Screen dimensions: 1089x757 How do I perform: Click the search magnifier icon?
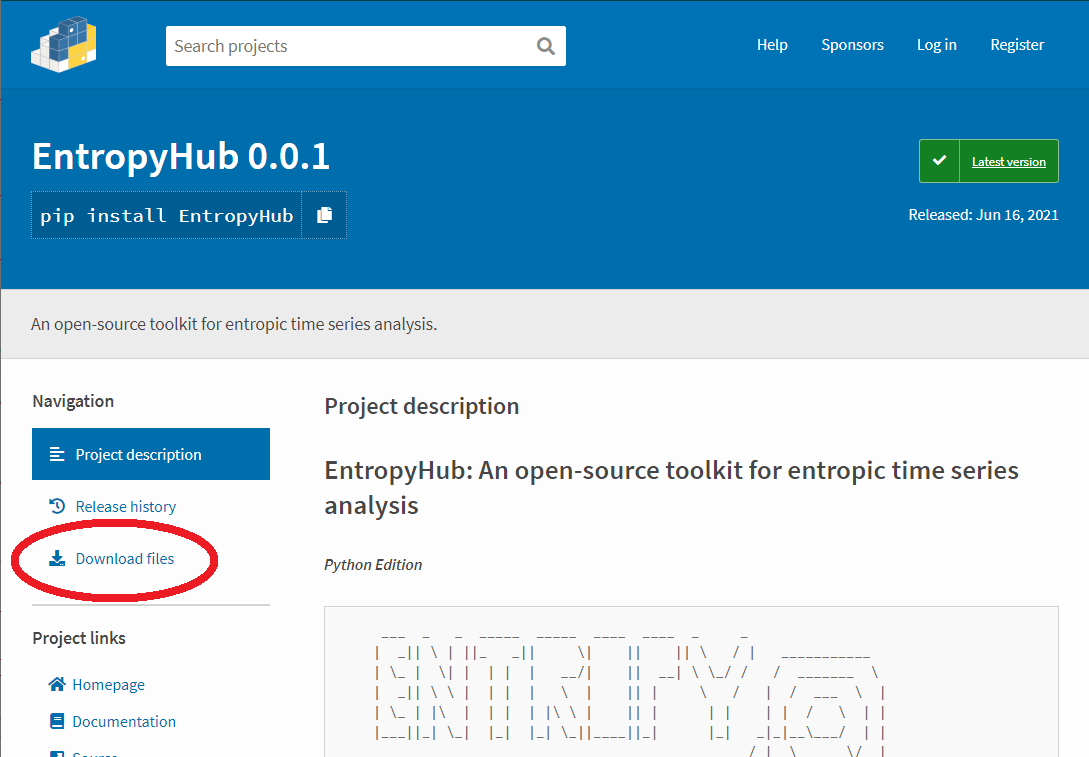point(546,47)
